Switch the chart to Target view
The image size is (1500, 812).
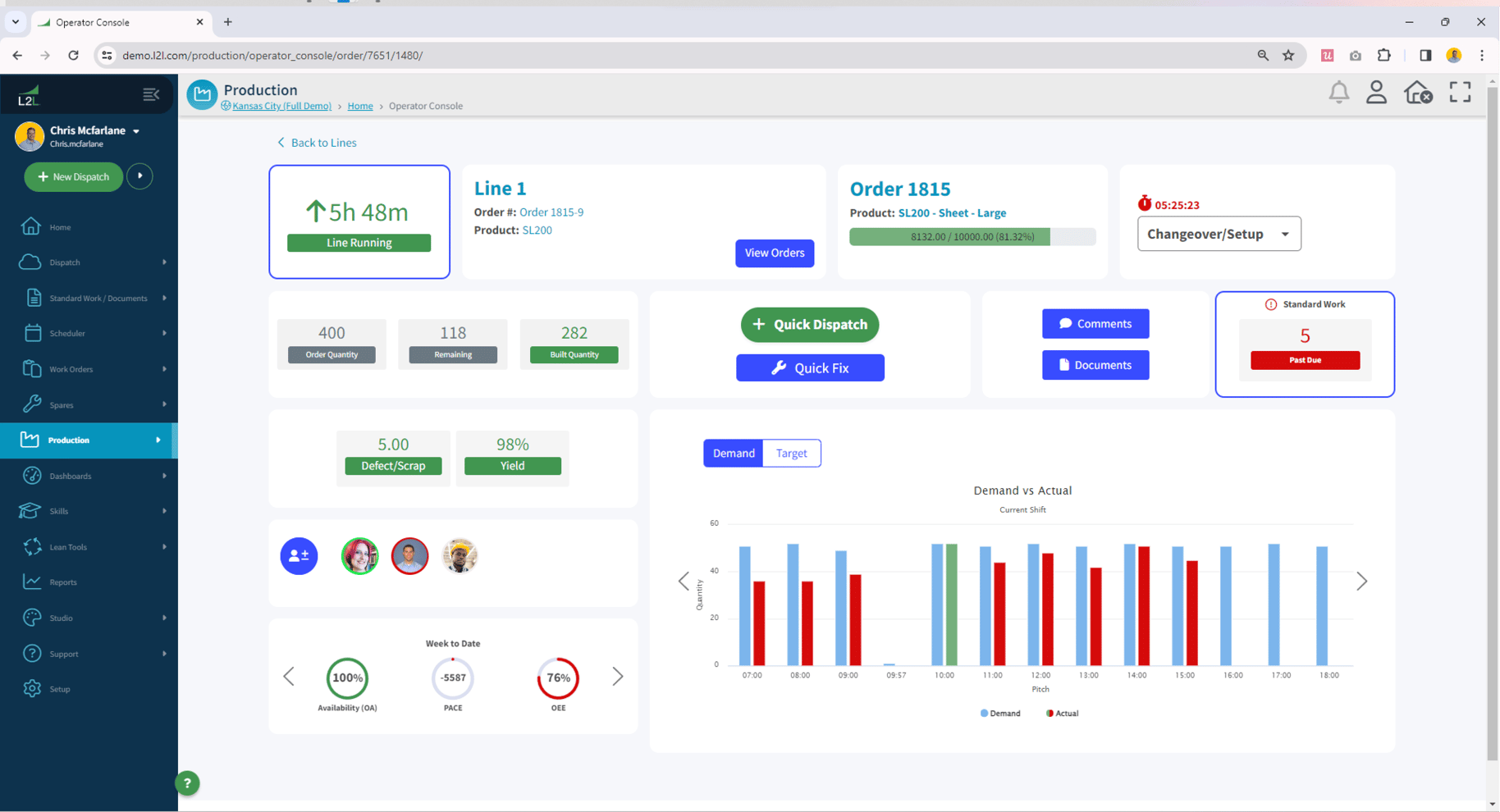tap(791, 453)
